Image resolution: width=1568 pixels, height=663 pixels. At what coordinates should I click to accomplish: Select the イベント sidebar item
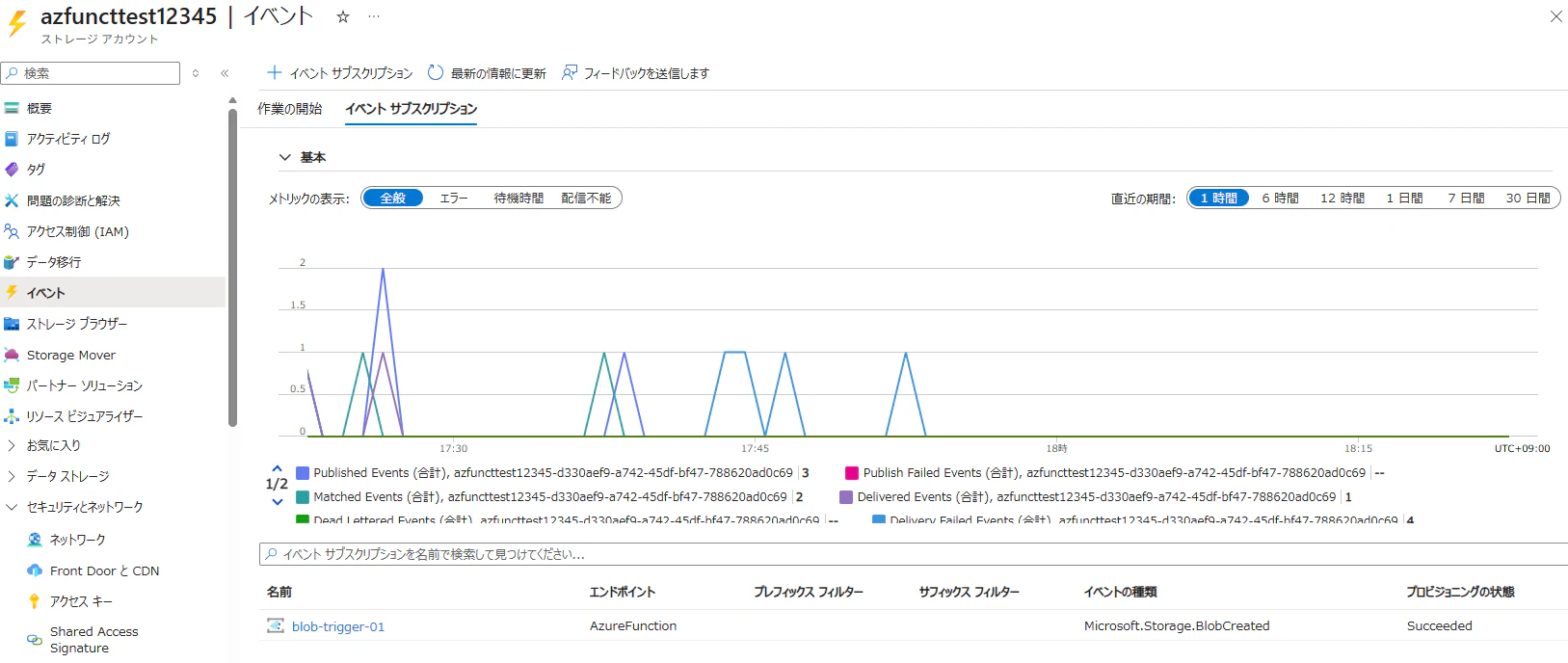(x=112, y=293)
